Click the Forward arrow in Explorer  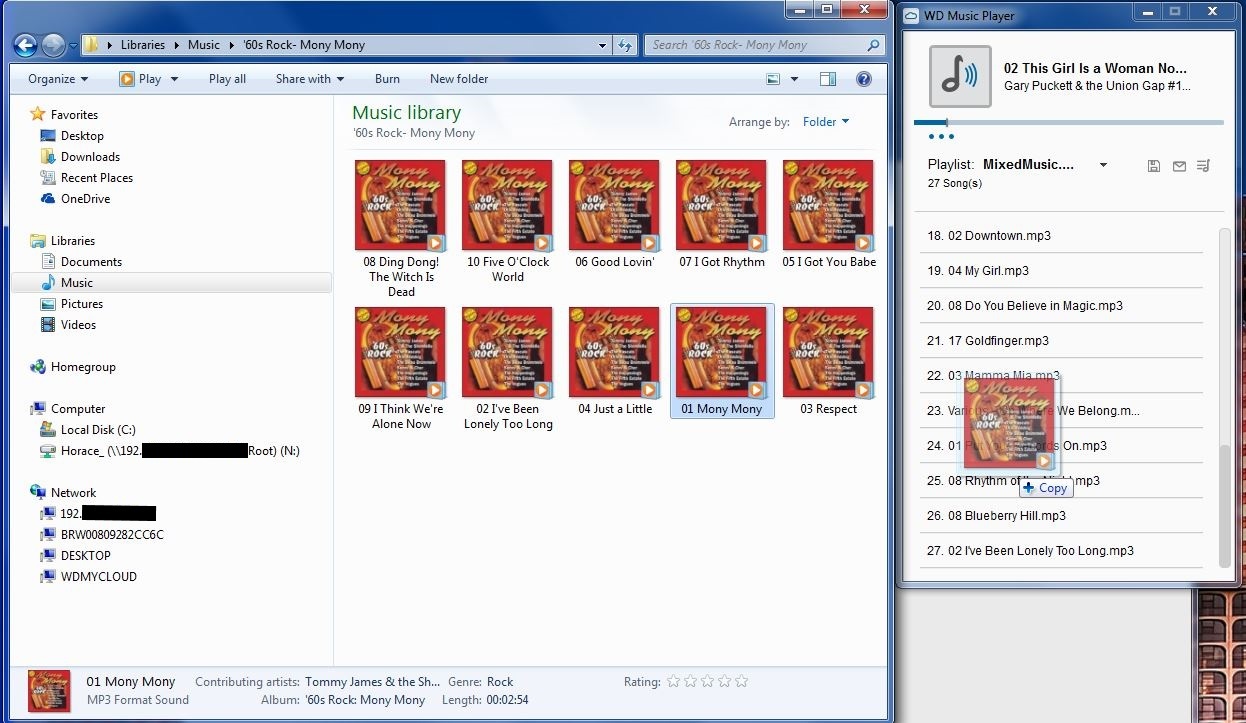[x=54, y=45]
